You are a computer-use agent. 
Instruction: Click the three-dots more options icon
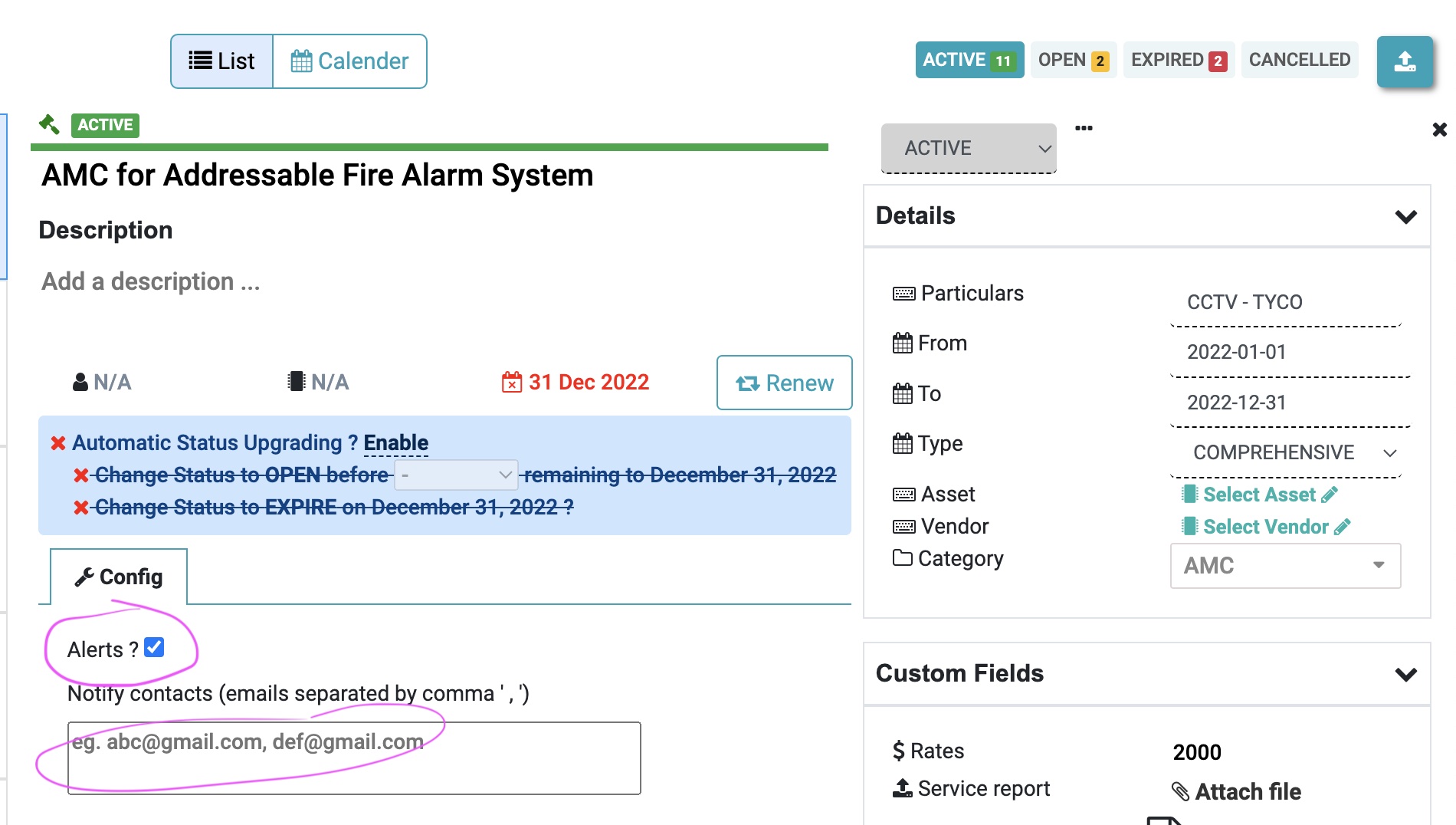click(1084, 128)
